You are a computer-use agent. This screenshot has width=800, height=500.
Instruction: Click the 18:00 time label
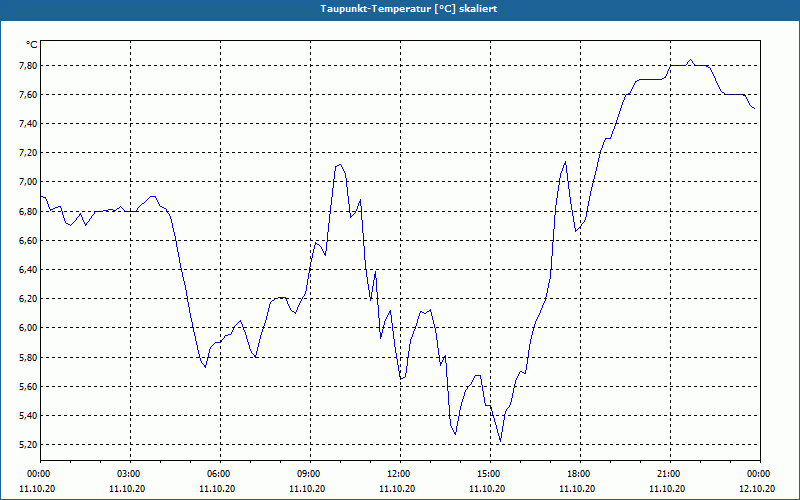coord(580,474)
